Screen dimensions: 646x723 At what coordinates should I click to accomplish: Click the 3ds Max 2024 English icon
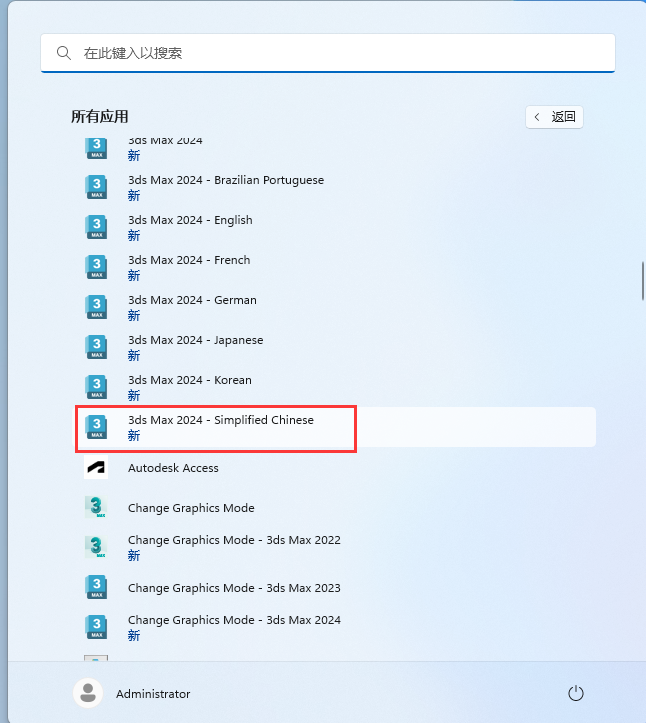click(96, 227)
